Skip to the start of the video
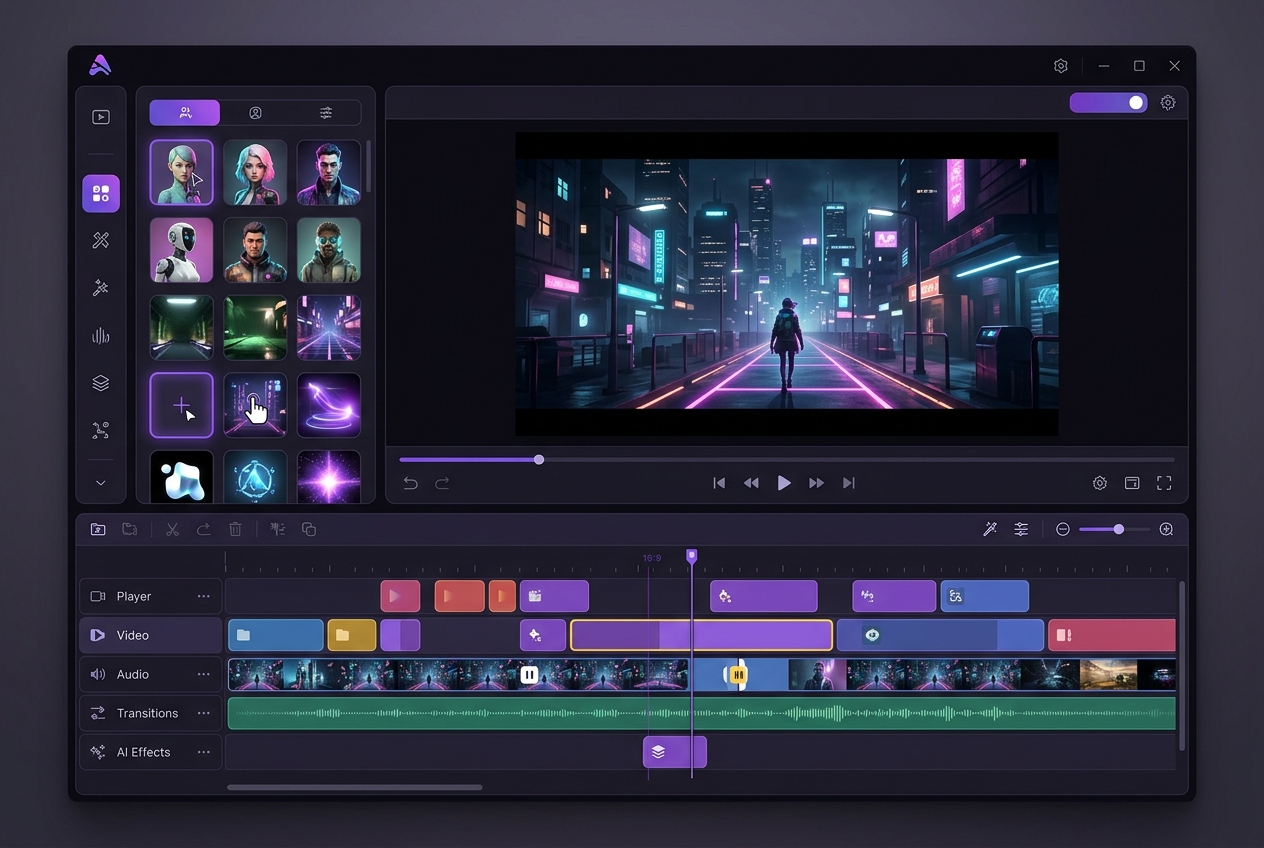1264x848 pixels. click(x=719, y=483)
